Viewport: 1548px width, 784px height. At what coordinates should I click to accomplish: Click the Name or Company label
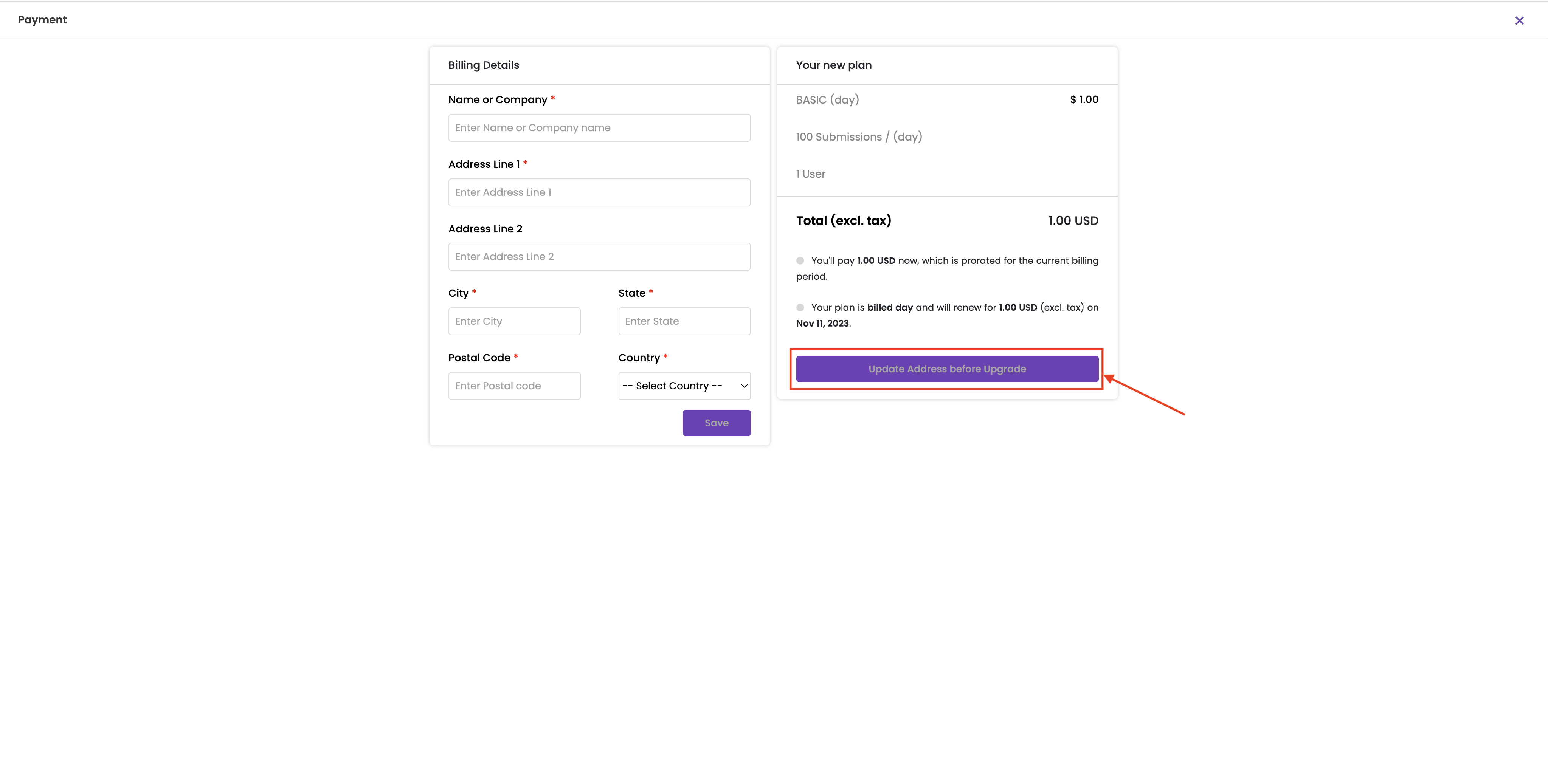498,100
